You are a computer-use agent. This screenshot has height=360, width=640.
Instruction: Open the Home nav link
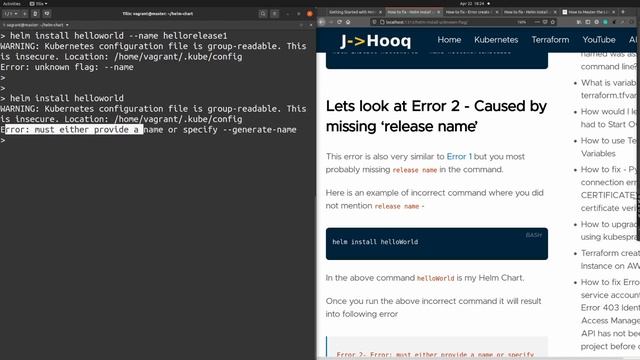(x=449, y=40)
